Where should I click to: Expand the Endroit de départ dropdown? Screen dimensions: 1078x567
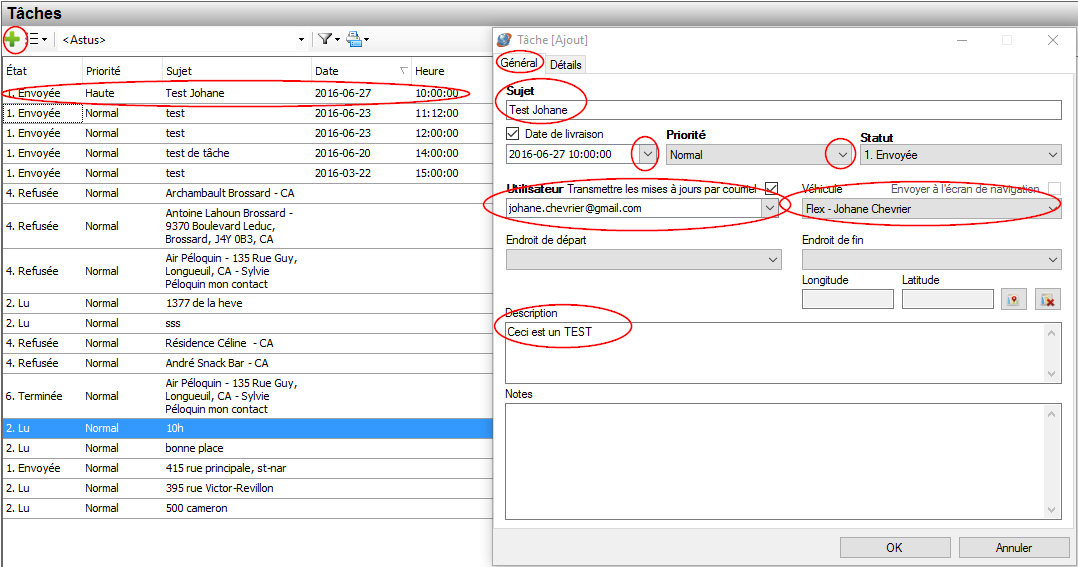772,260
